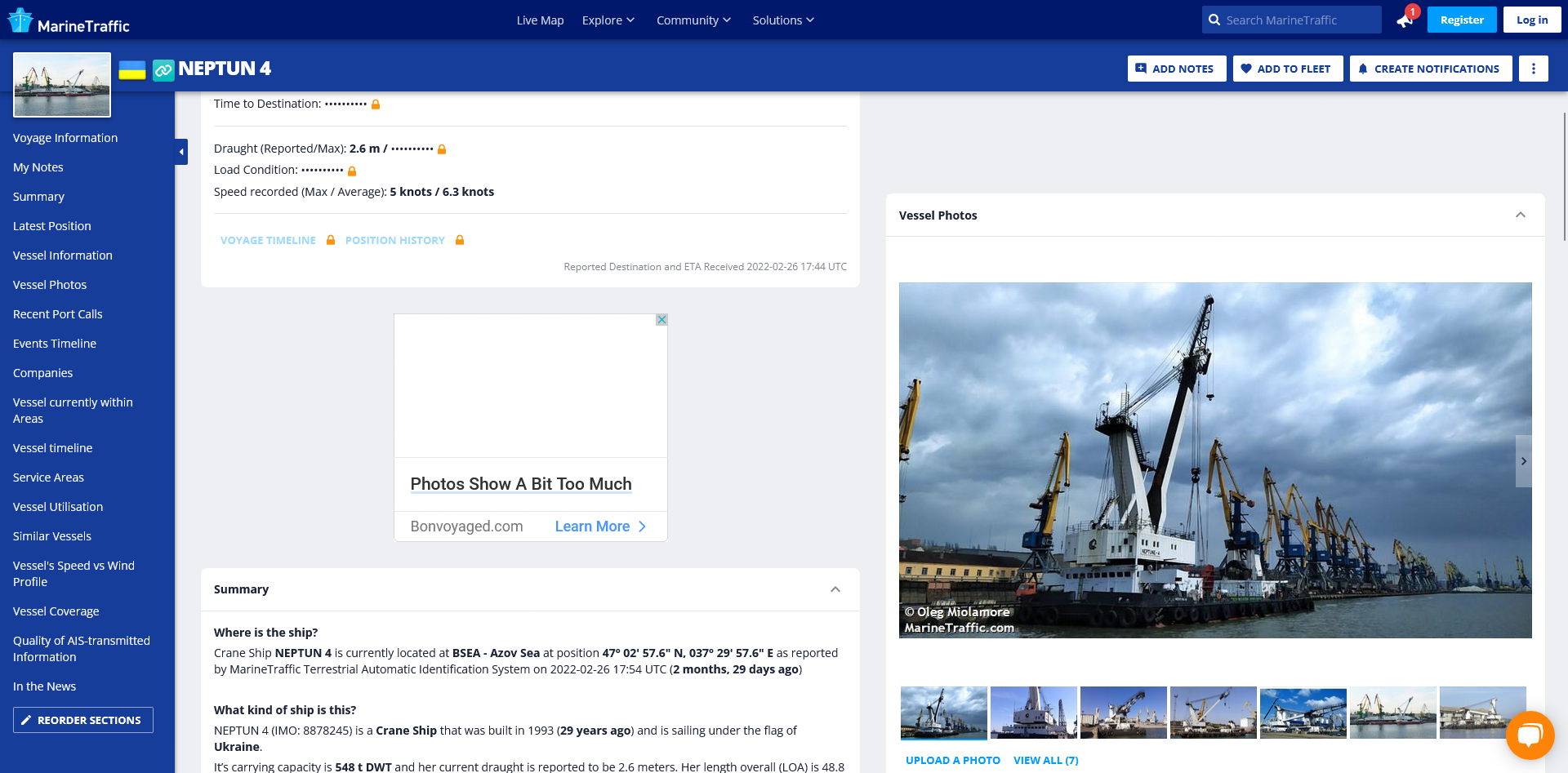Collapse the Summary section chevron
This screenshot has width=1568, height=773.
point(835,589)
